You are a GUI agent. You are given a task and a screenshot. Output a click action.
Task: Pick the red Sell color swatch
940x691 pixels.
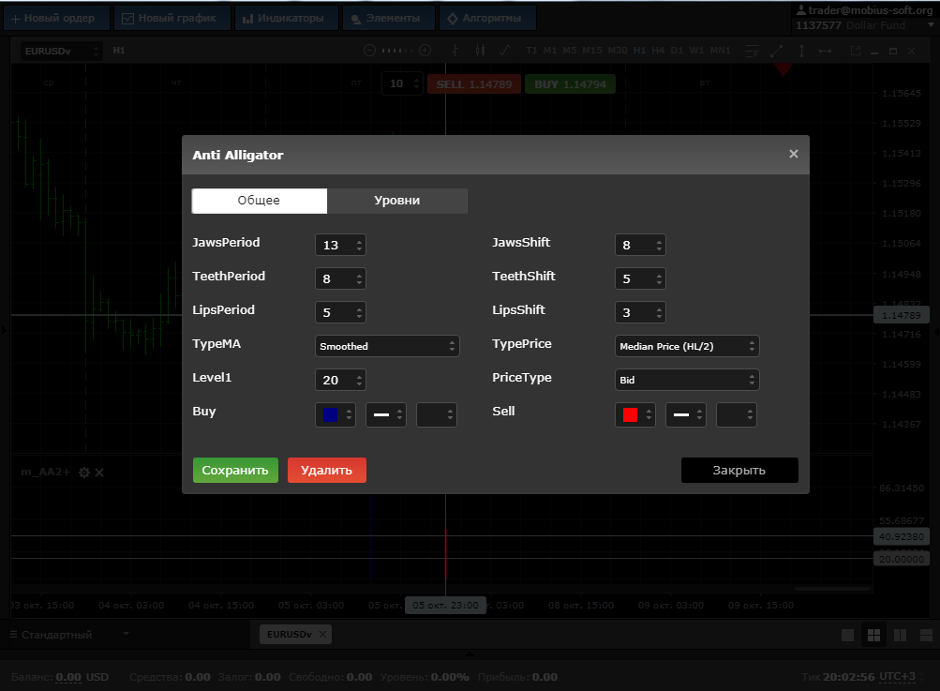(x=630, y=415)
